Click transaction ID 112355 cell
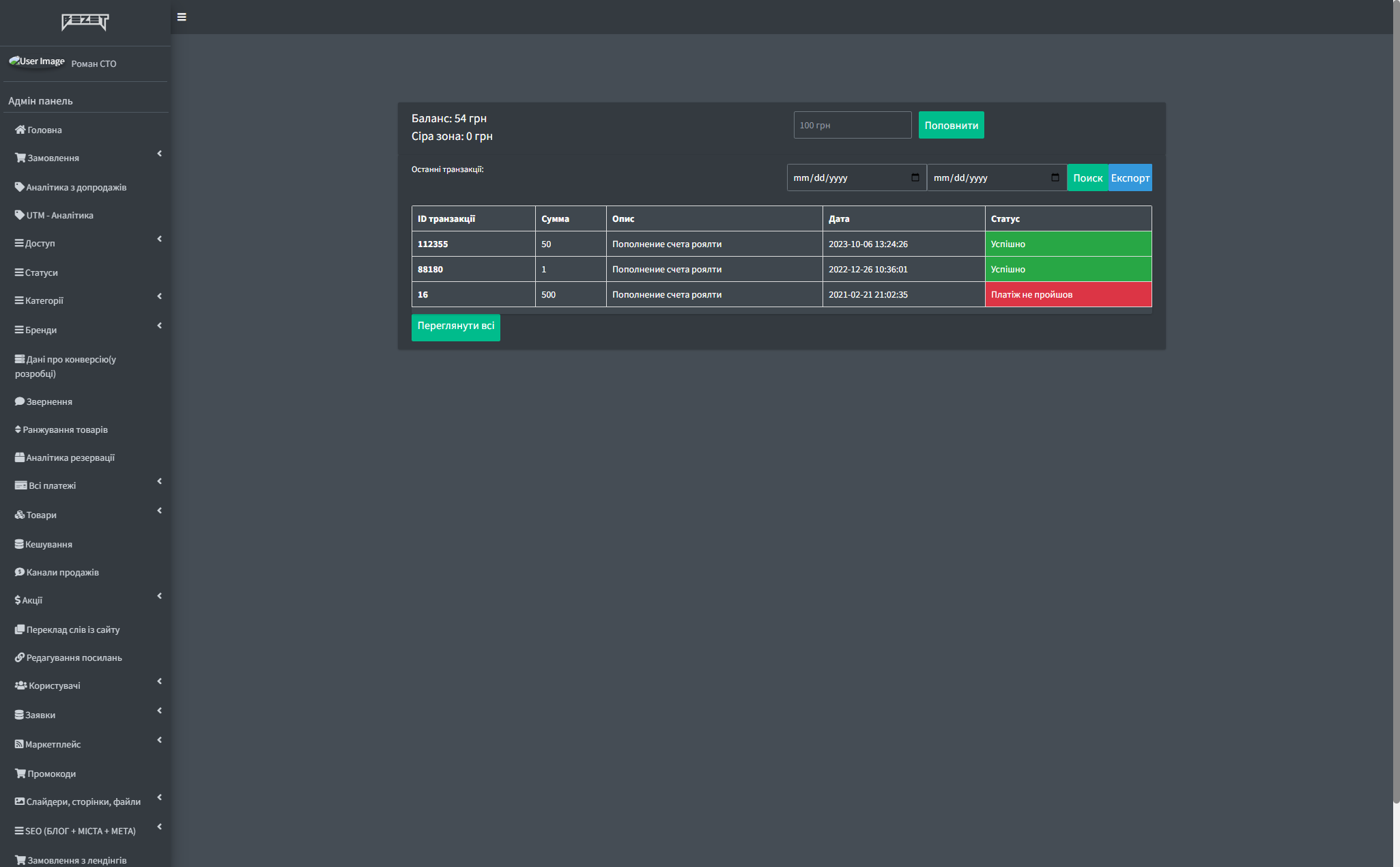Screen dimensions: 1400x867 coord(473,244)
